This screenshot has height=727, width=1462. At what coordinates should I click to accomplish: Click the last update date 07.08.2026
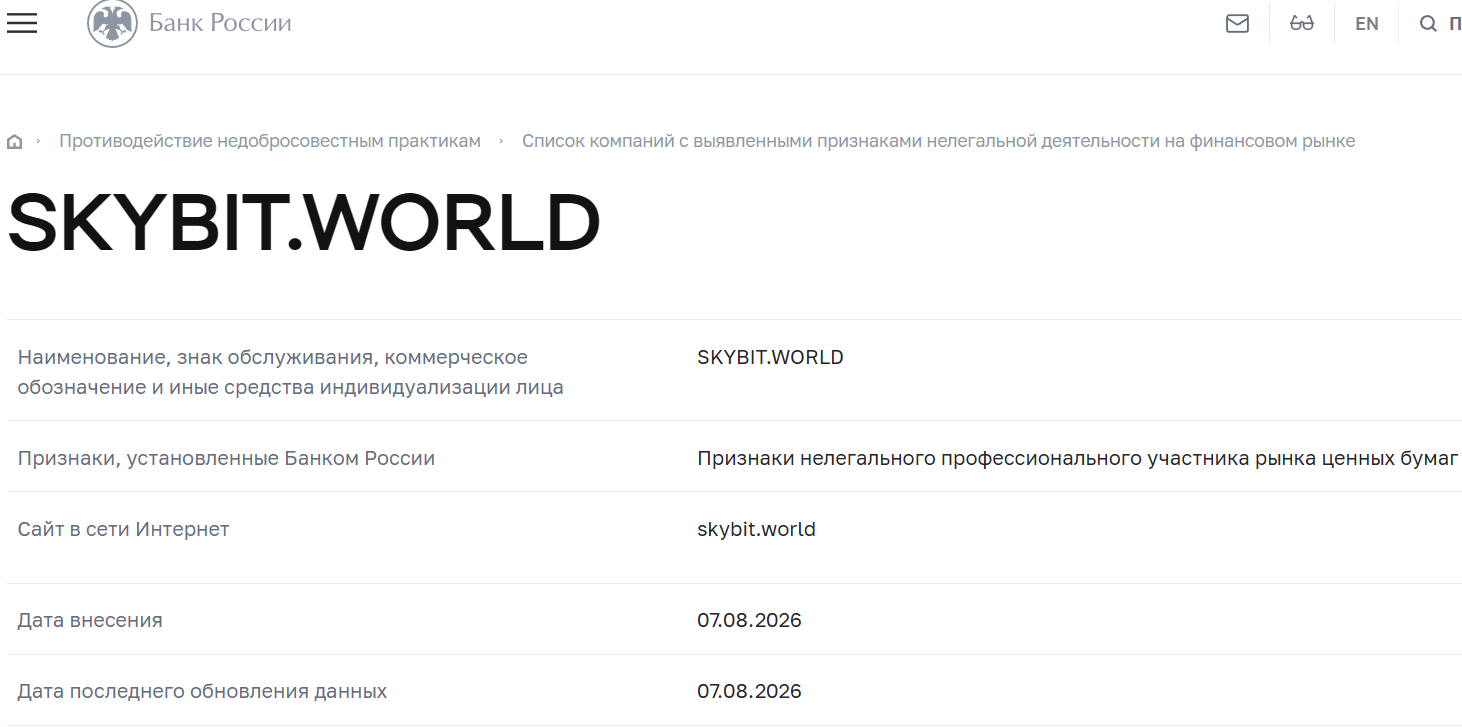point(749,691)
